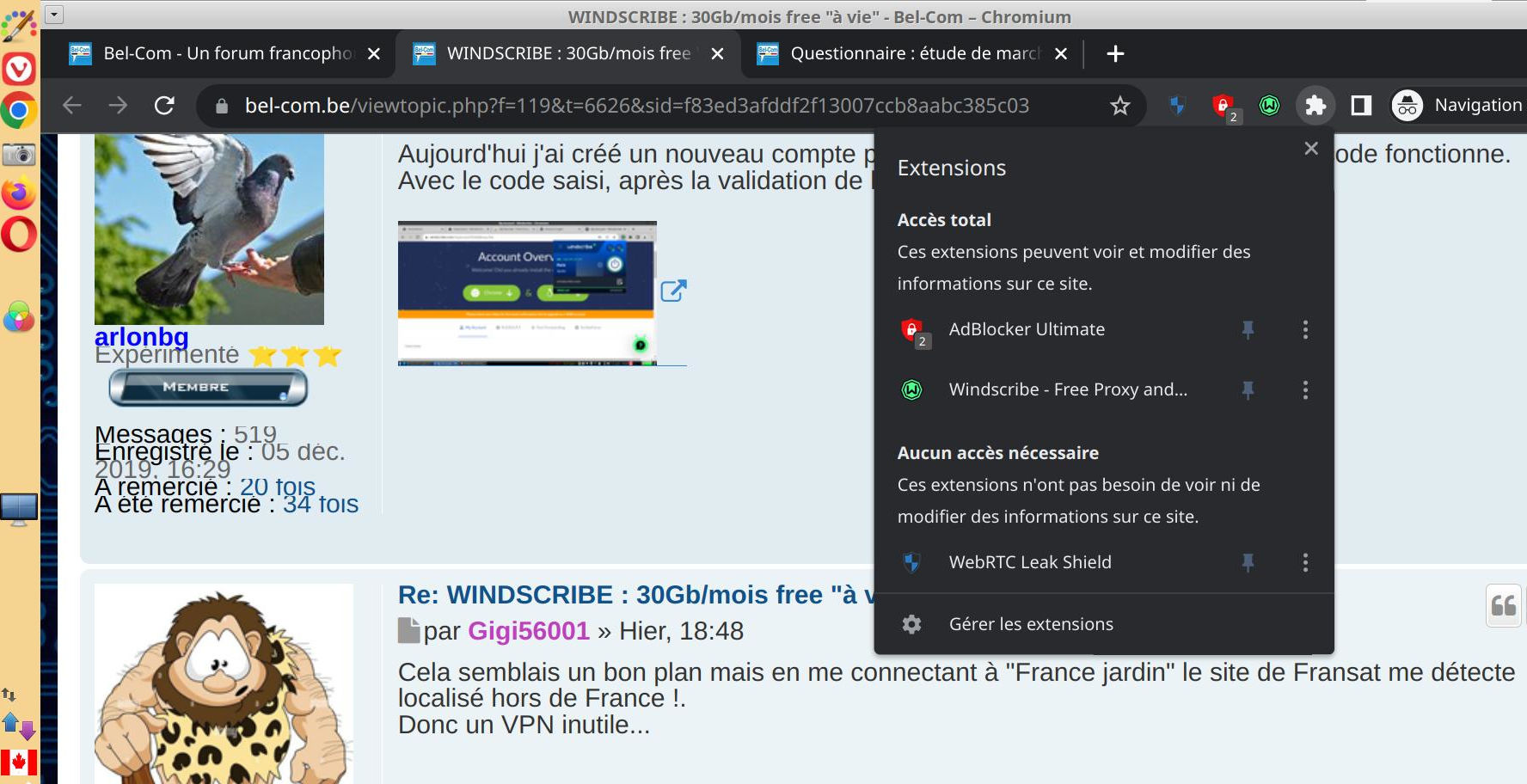This screenshot has width=1527, height=784.
Task: Unpin Windscribe from the toolbar
Action: pyautogui.click(x=1248, y=390)
